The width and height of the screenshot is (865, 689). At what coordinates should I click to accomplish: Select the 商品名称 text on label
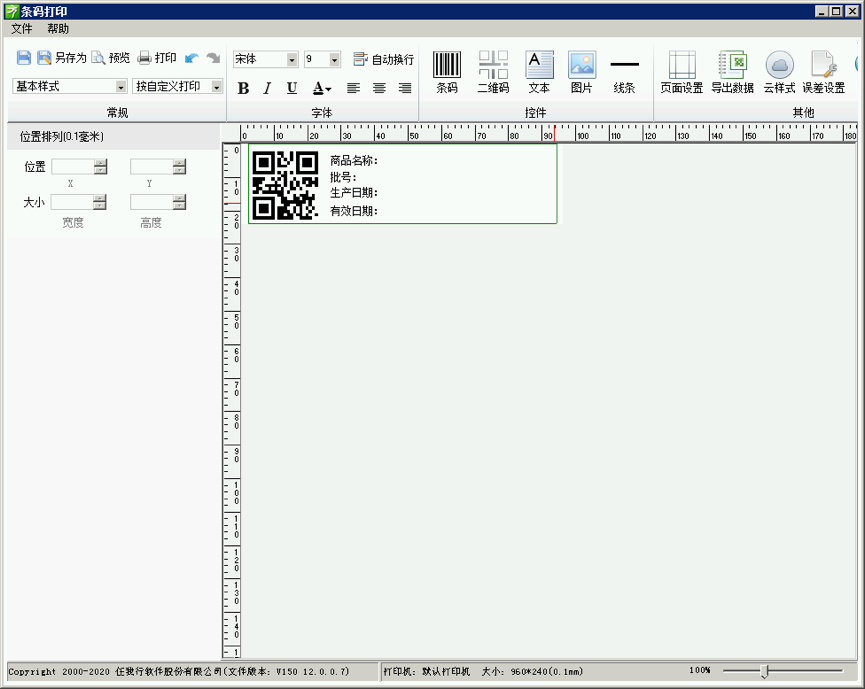354,161
